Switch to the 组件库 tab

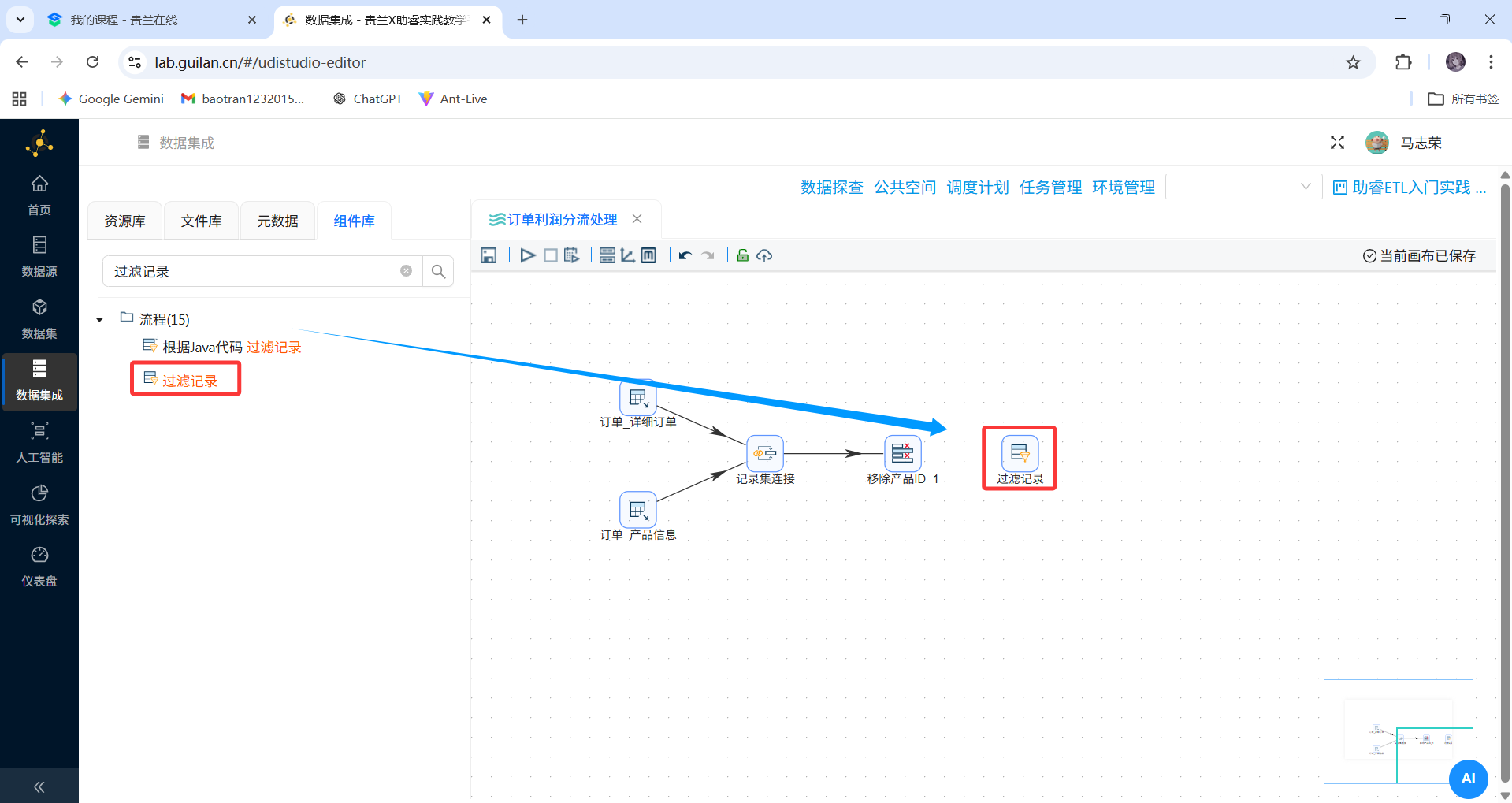pyautogui.click(x=354, y=221)
